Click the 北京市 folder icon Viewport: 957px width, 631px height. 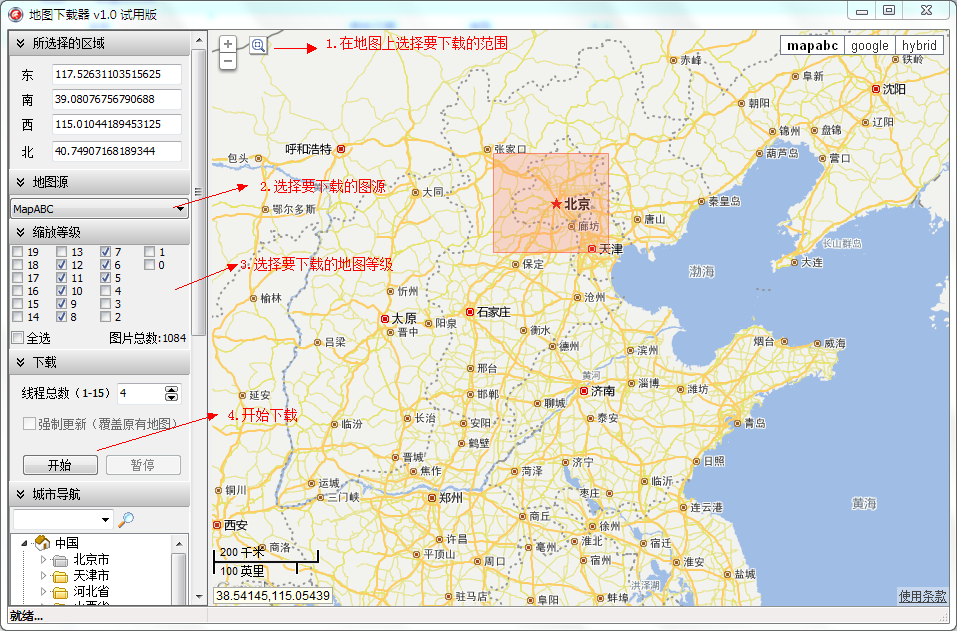[60, 560]
